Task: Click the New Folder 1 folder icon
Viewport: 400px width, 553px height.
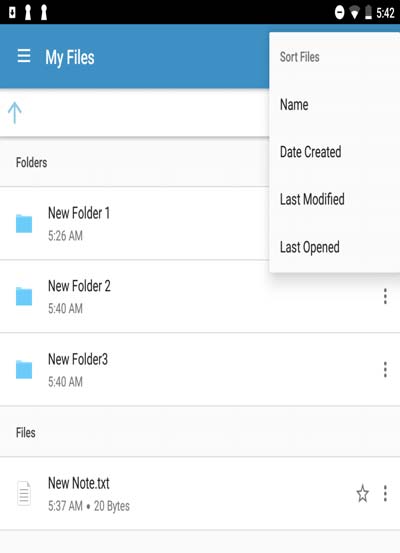Action: (24, 224)
